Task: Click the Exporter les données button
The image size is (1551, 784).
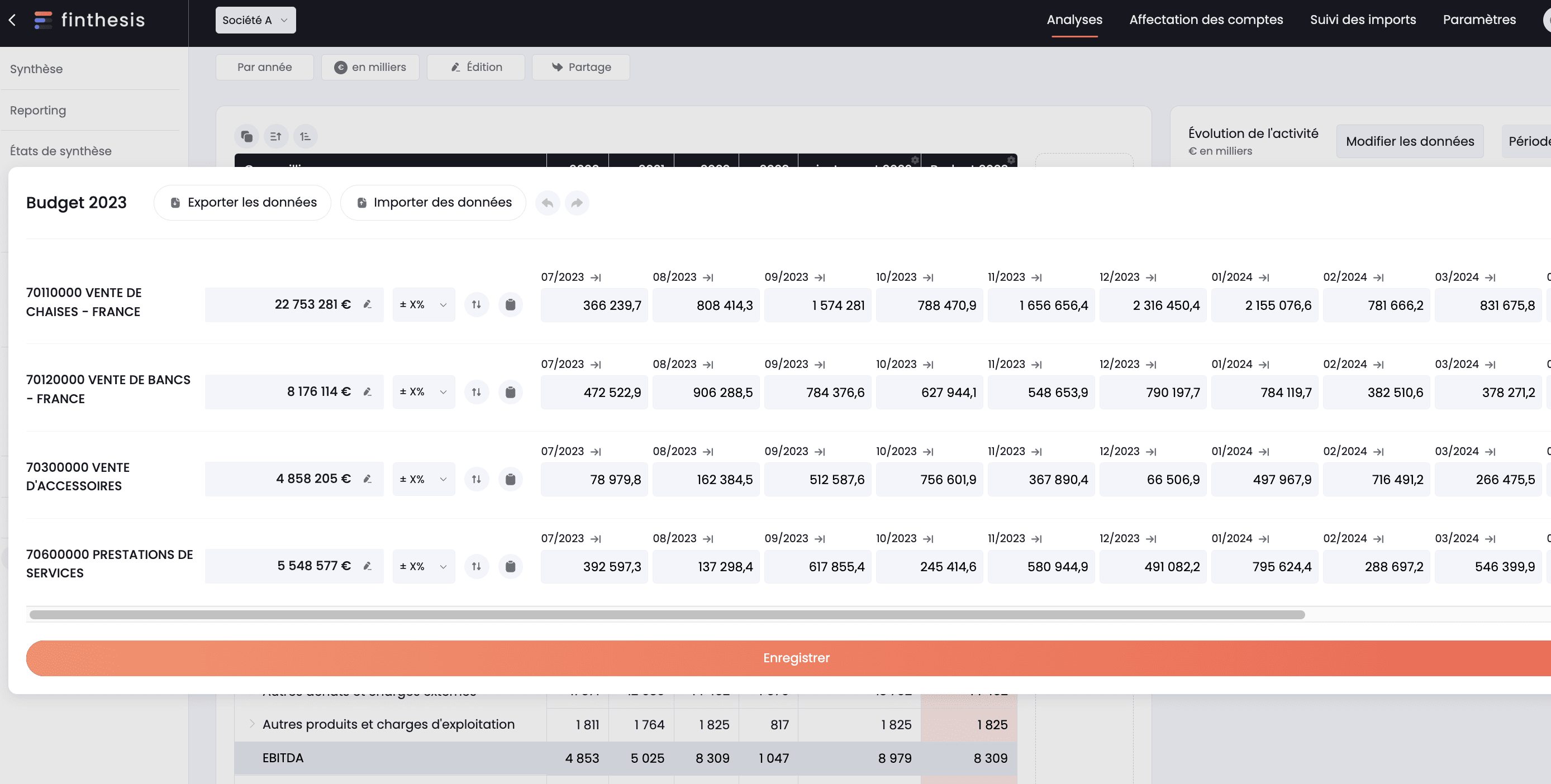Action: (243, 203)
